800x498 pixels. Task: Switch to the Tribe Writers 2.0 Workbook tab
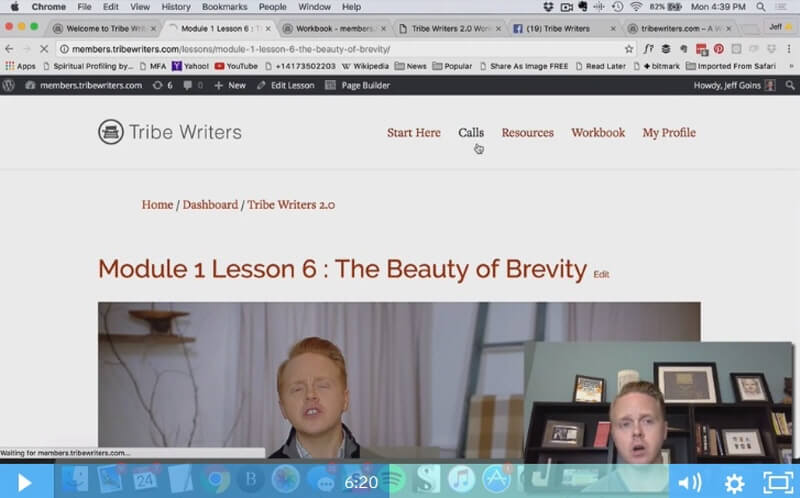click(448, 29)
